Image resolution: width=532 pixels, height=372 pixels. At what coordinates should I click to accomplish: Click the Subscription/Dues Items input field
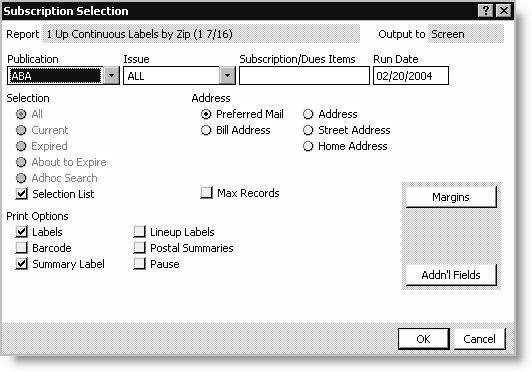click(304, 75)
